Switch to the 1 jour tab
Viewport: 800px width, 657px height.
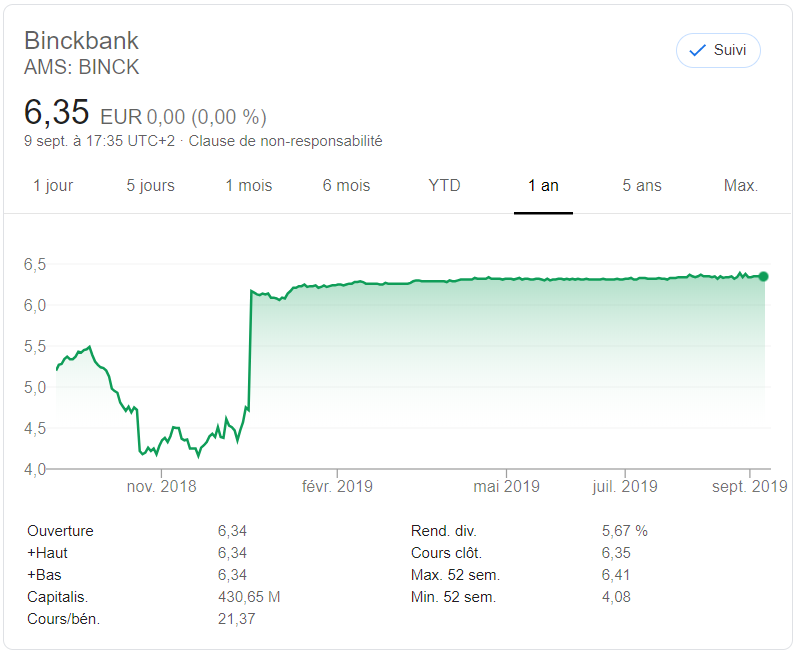pos(53,186)
